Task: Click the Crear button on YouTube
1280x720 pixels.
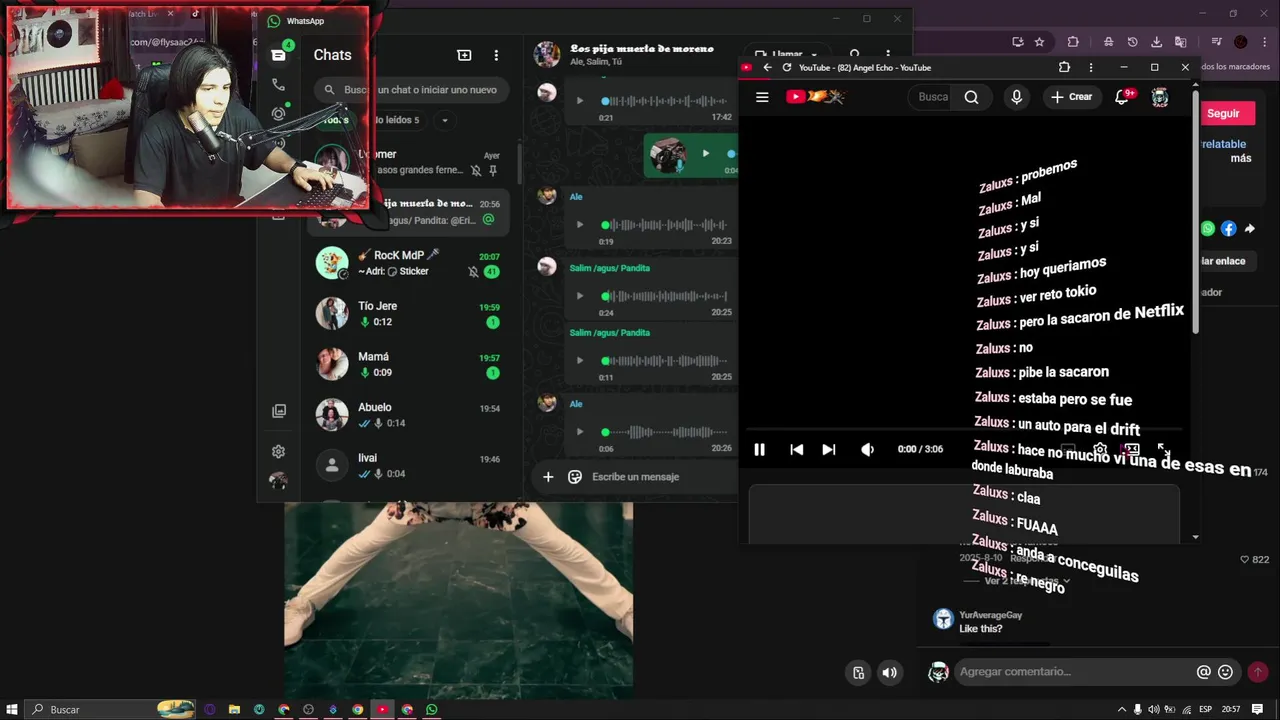Action: tap(1071, 97)
